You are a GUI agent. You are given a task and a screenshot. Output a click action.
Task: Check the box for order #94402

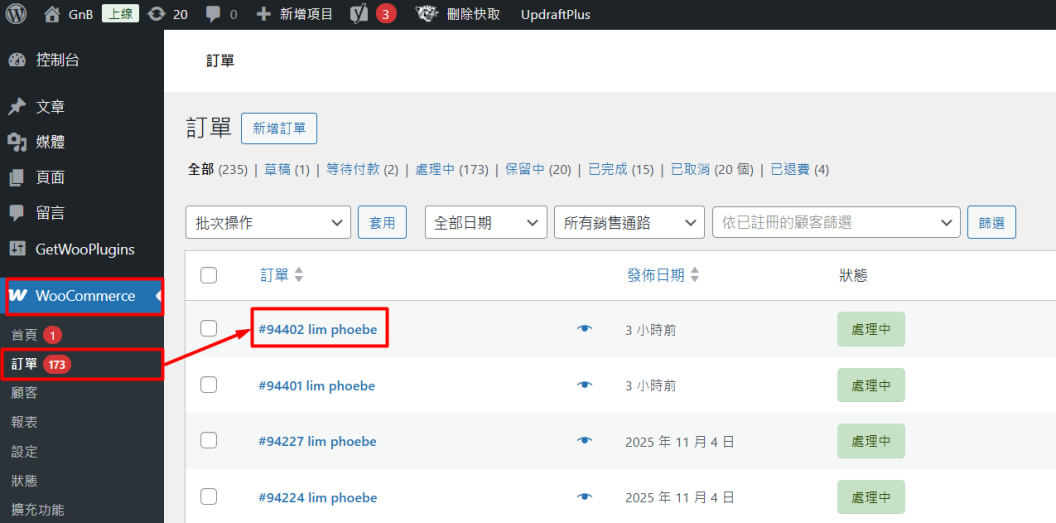(x=208, y=328)
